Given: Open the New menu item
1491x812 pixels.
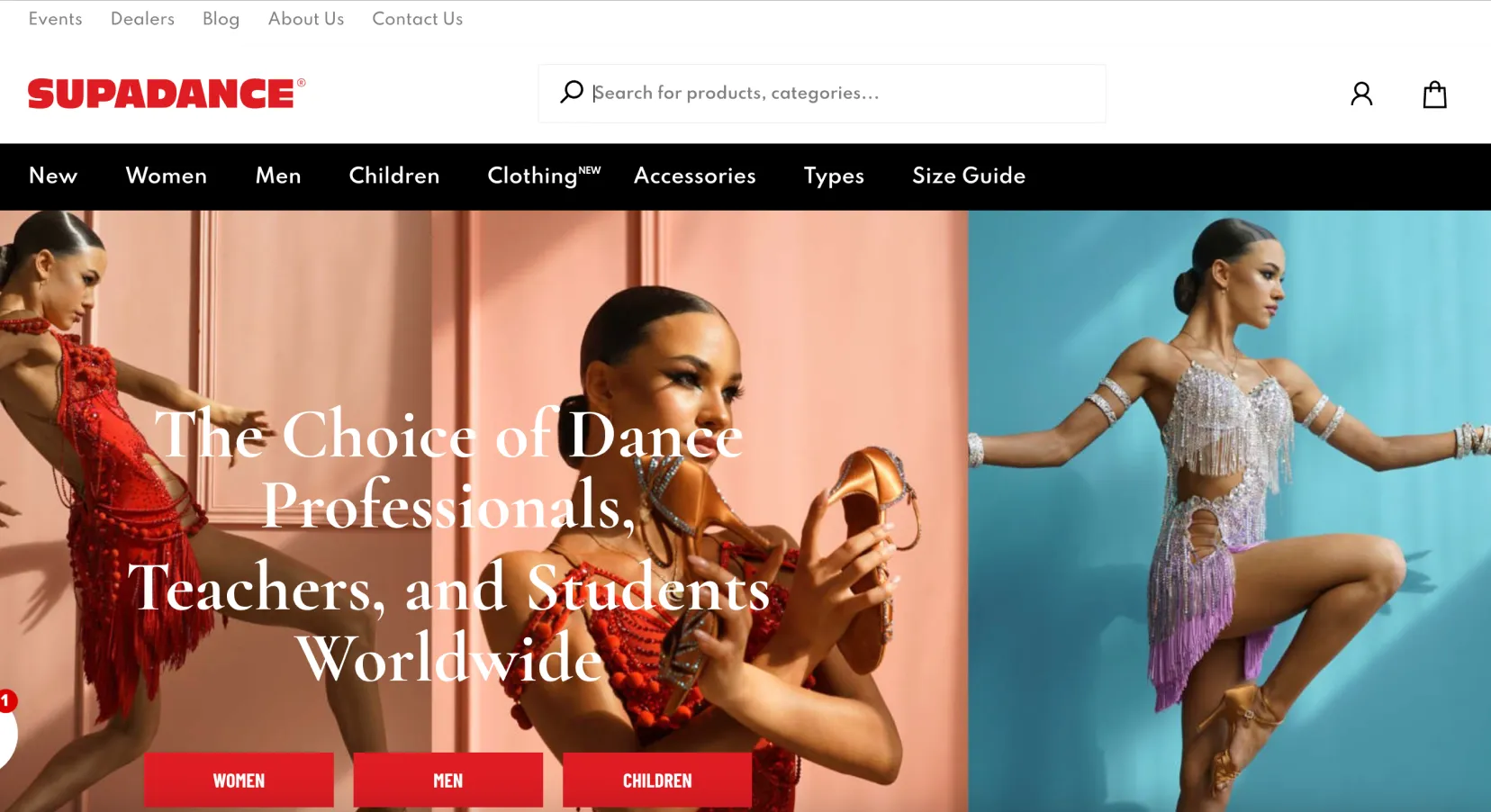Looking at the screenshot, I should click(53, 176).
